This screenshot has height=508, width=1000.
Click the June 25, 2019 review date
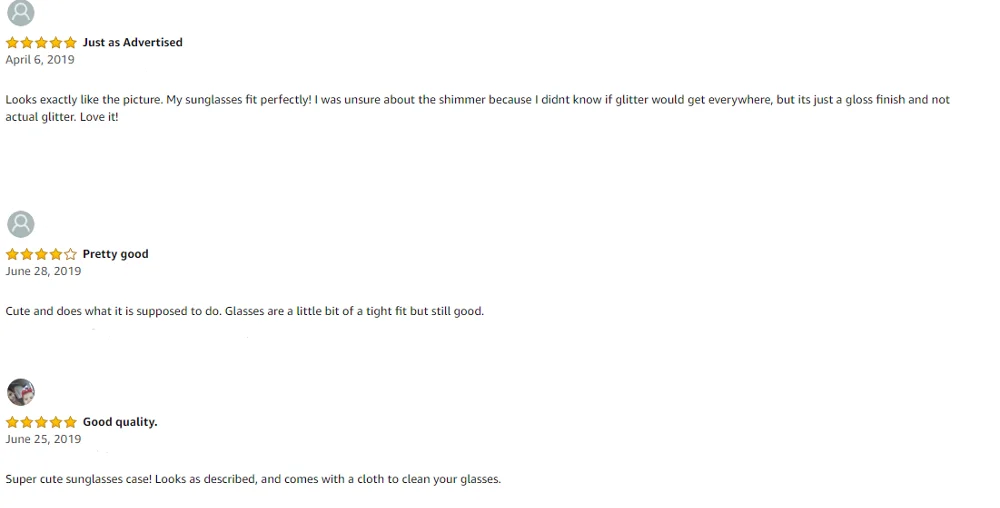pyautogui.click(x=43, y=439)
